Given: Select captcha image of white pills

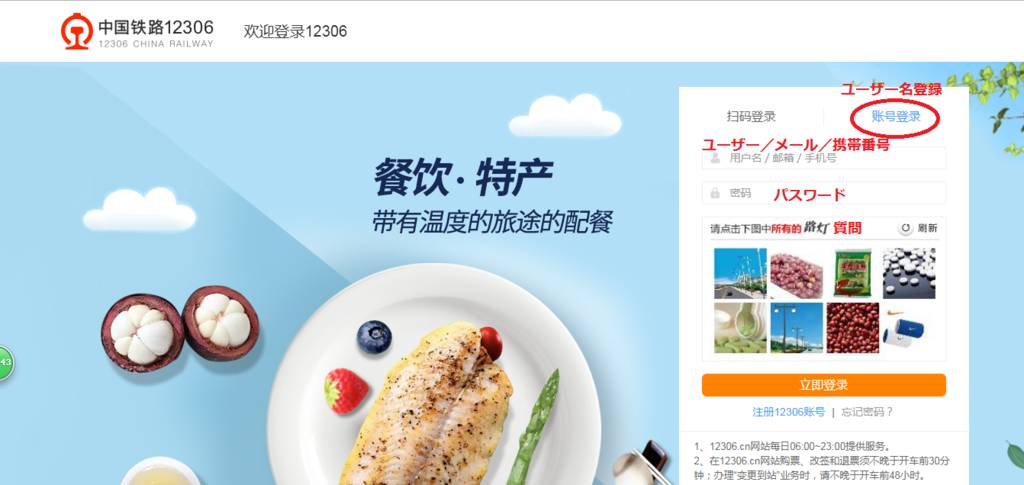Looking at the screenshot, I should 908,273.
